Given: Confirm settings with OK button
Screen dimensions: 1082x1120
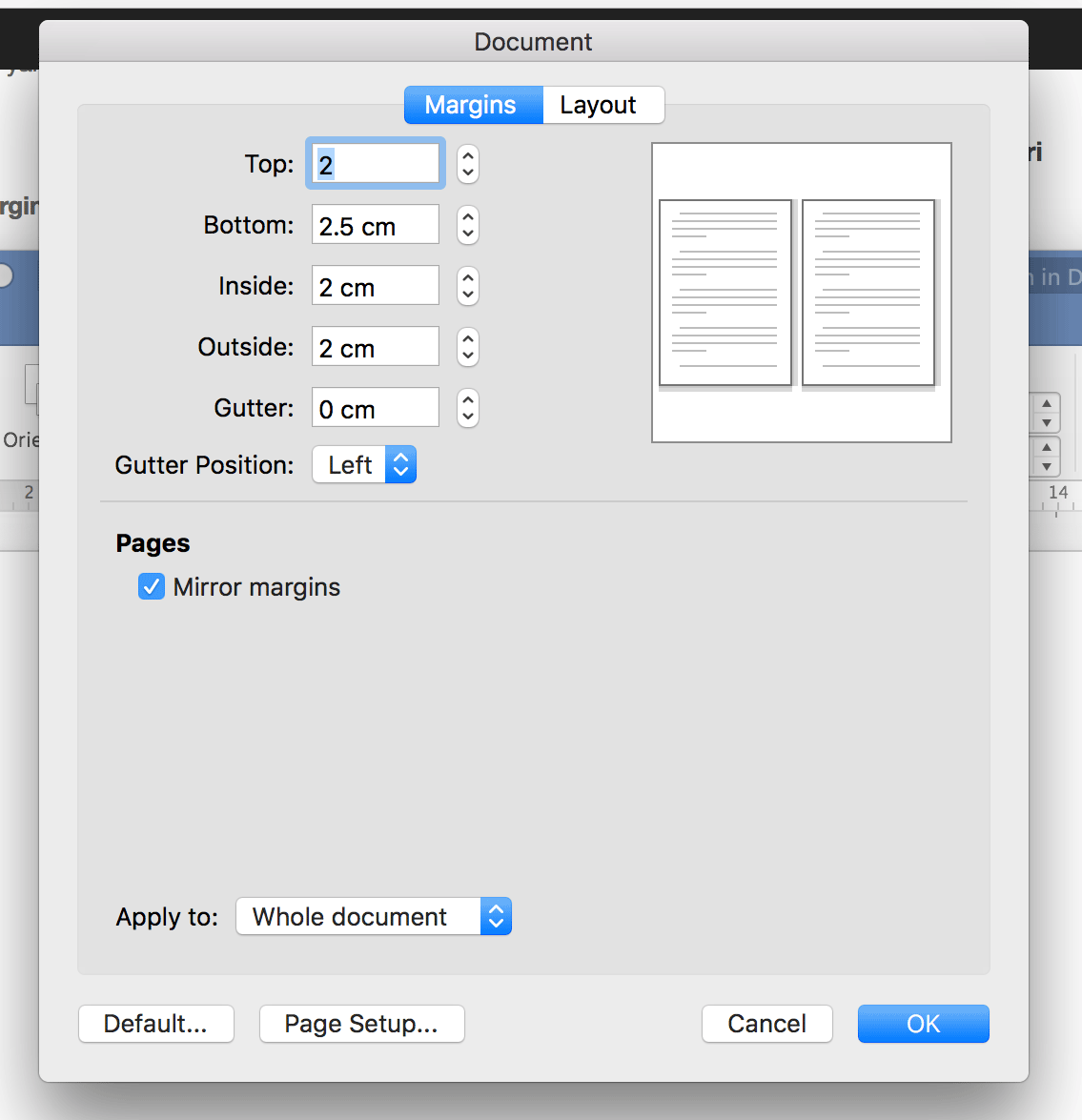Looking at the screenshot, I should (924, 1024).
